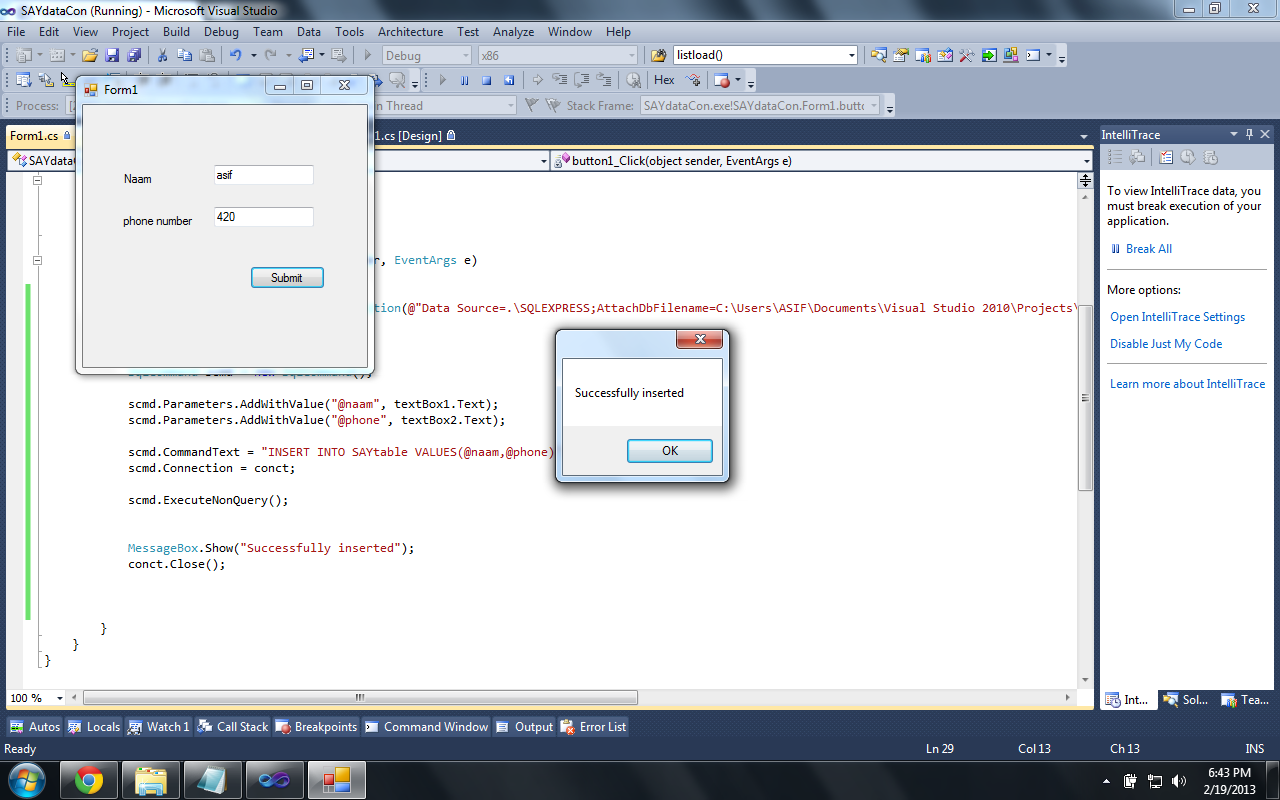Open the Stack Frame dropdown

(x=760, y=106)
